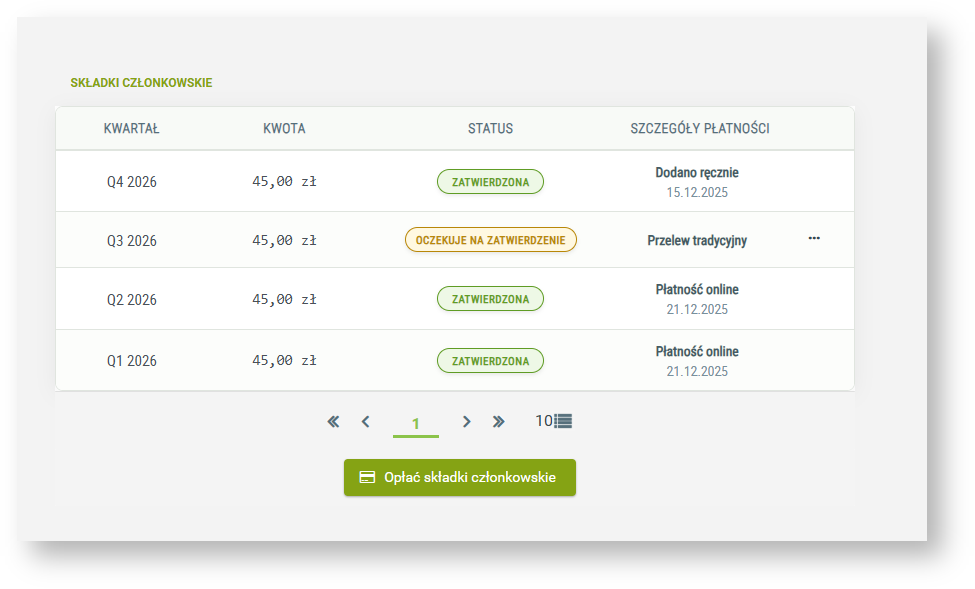Click ZATWIERDZONA badge for Q2 2026

[x=490, y=299]
